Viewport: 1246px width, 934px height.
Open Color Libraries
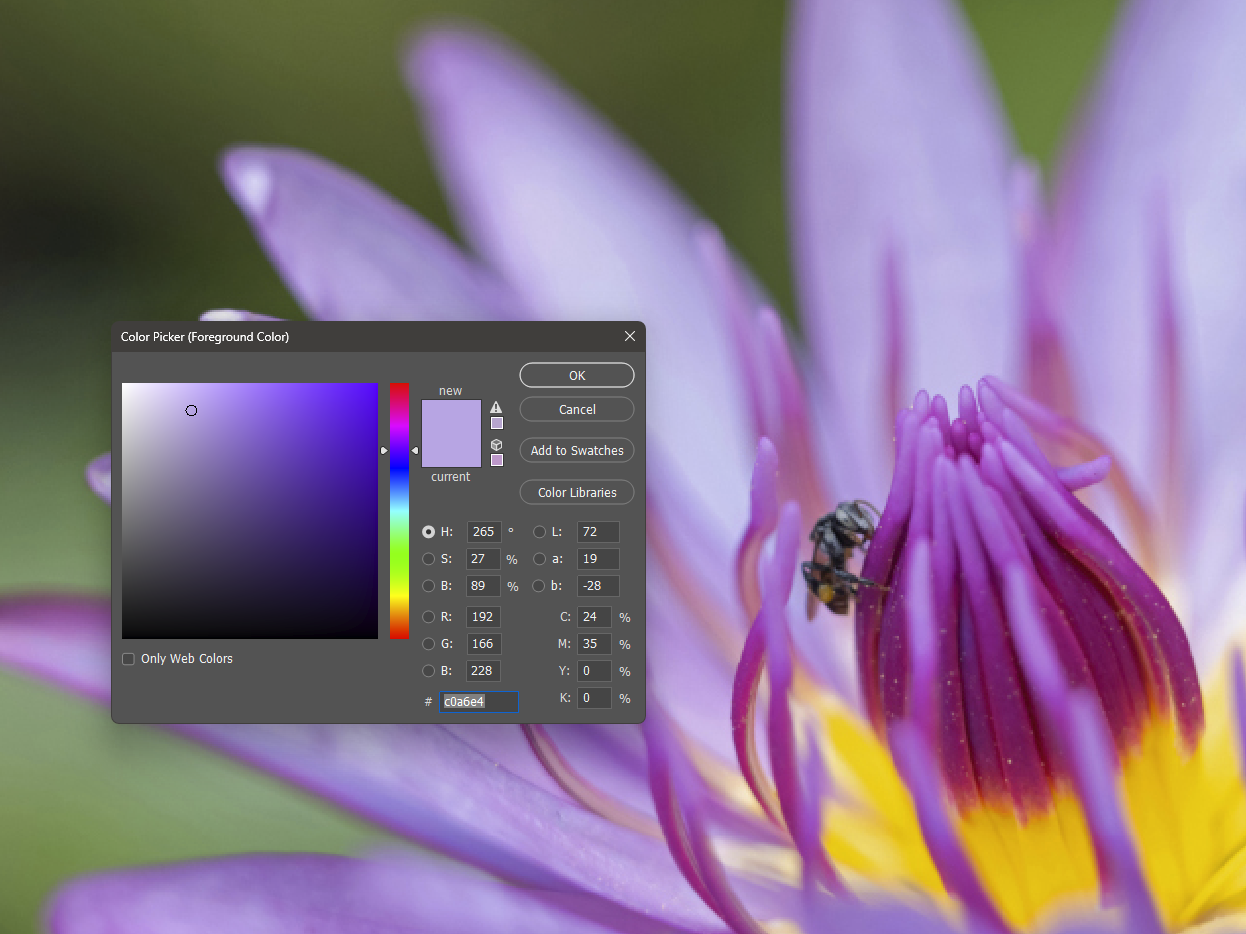click(576, 492)
